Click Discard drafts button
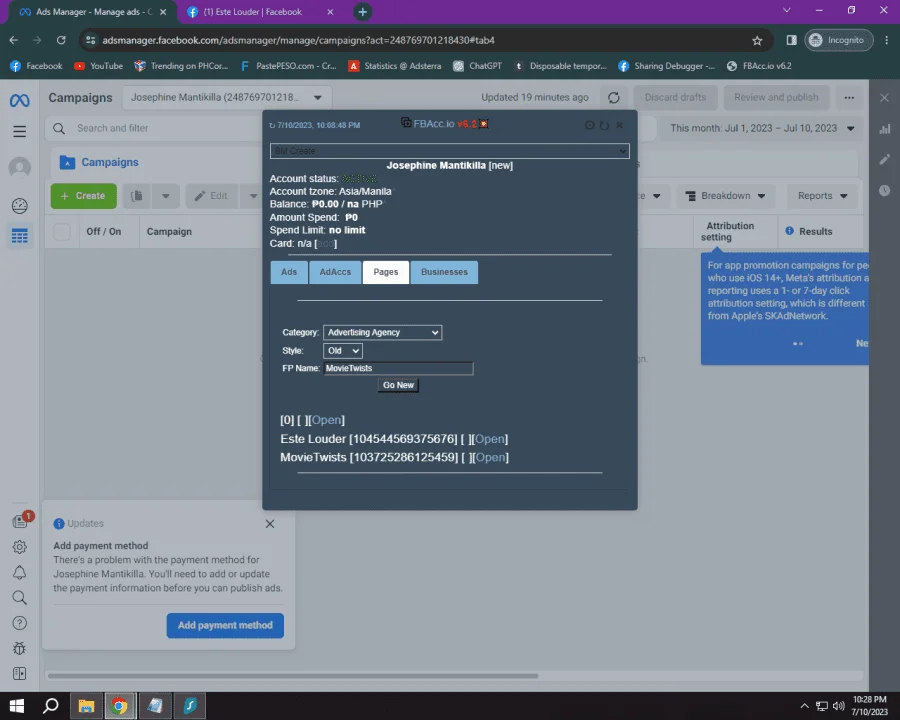The image size is (900, 720). (x=675, y=98)
